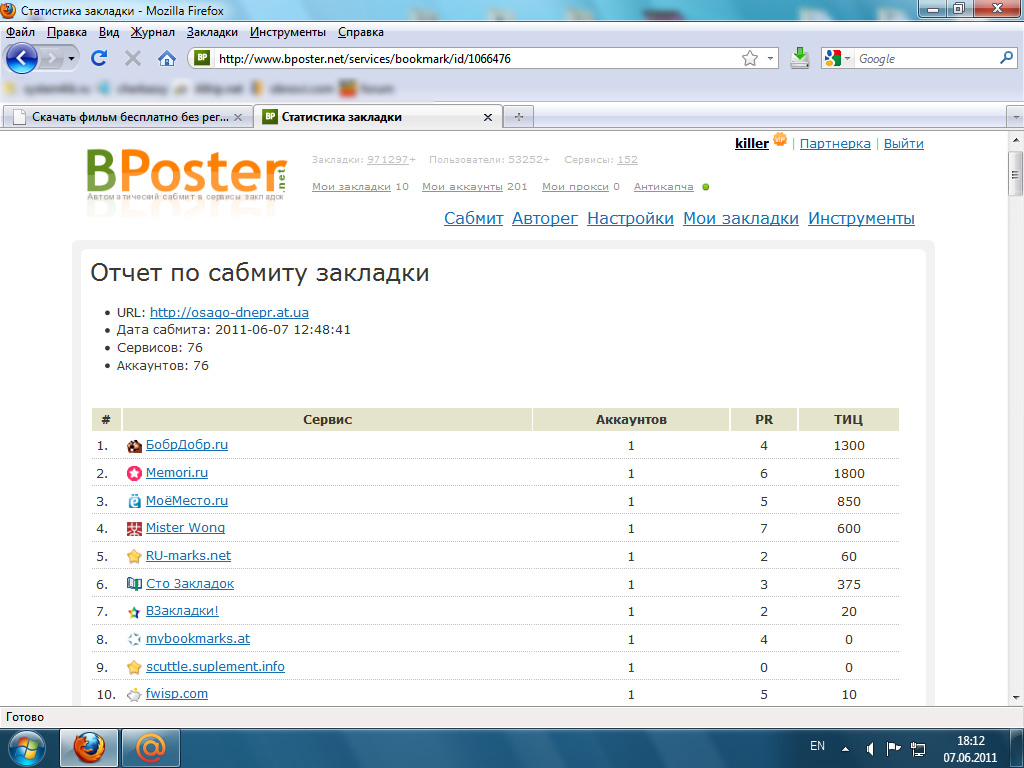Click the BPoster logo
This screenshot has height=768, width=1024.
point(187,174)
